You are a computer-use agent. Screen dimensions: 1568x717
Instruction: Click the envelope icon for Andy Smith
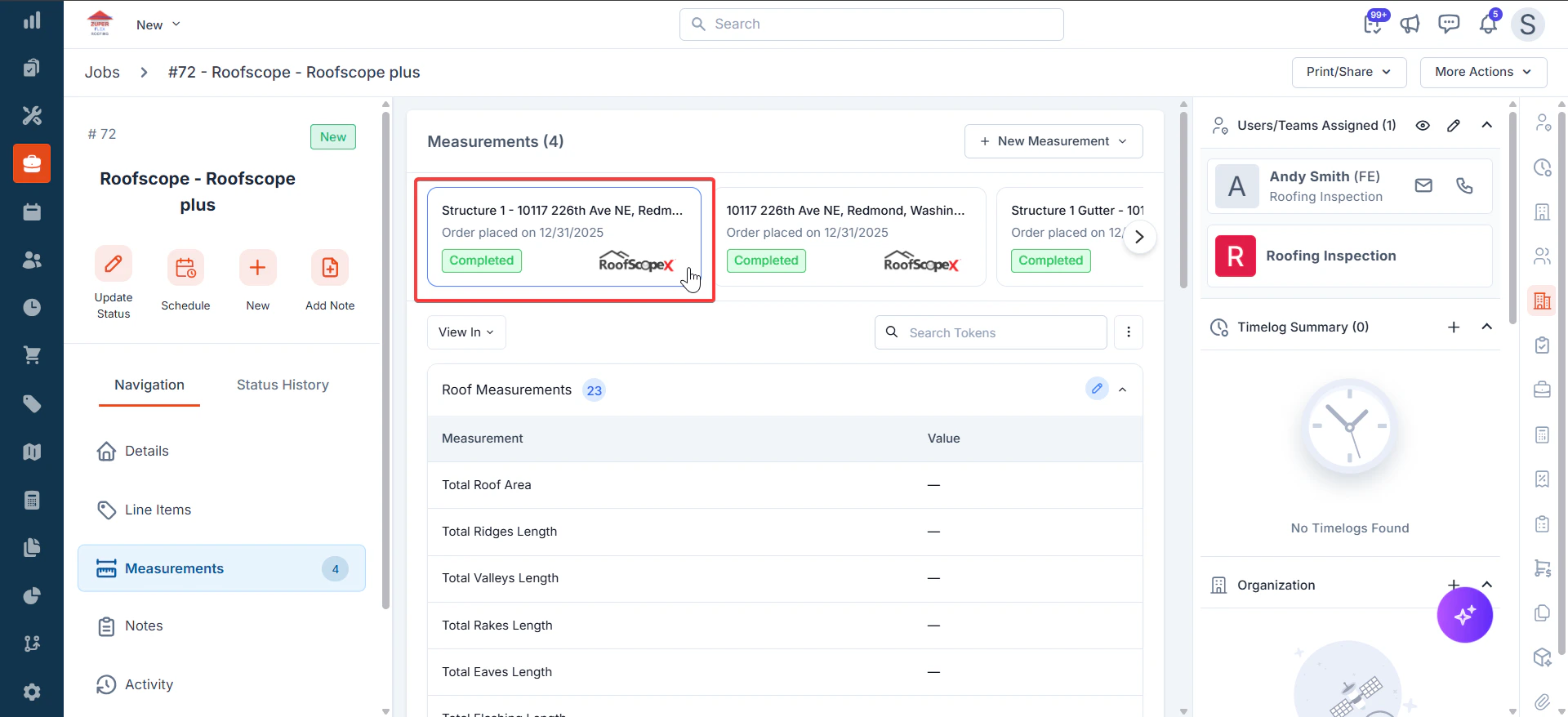[1423, 185]
